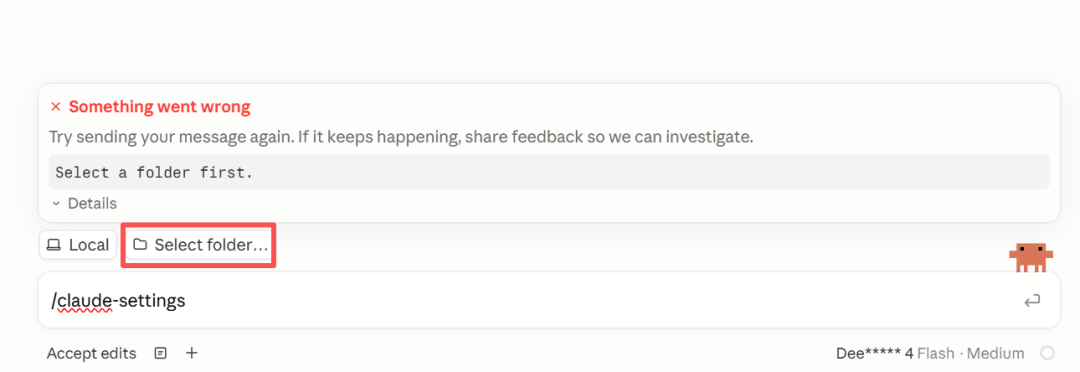Viewport: 1080px width, 372px height.
Task: Toggle the Accept edits mode
Action: click(x=92, y=353)
